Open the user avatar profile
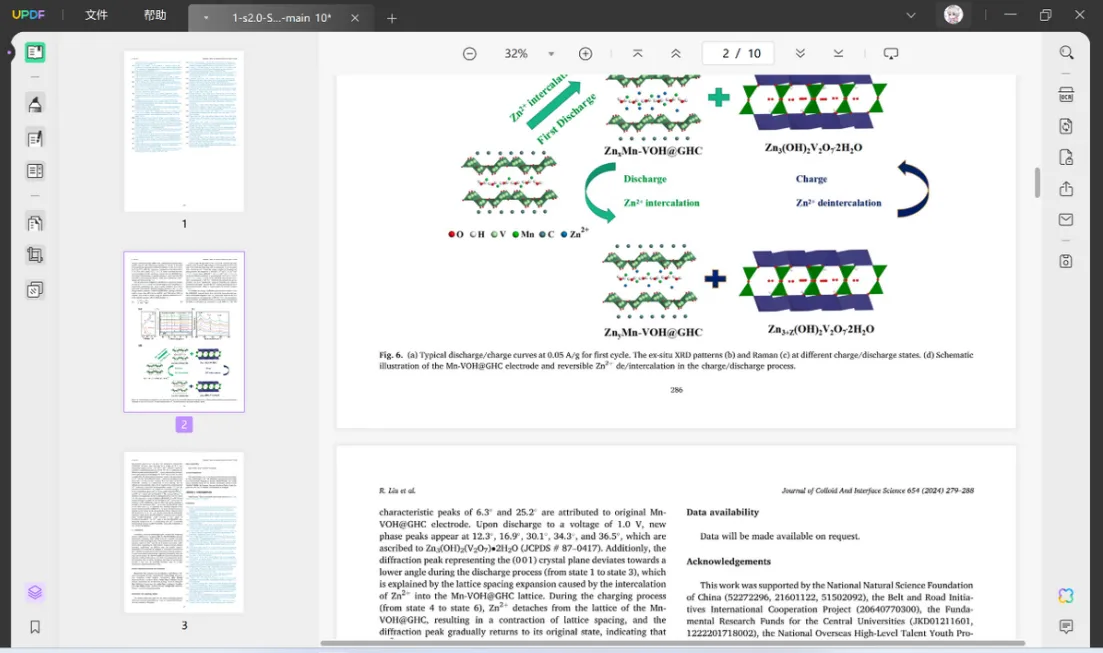The image size is (1103, 653). tap(953, 15)
